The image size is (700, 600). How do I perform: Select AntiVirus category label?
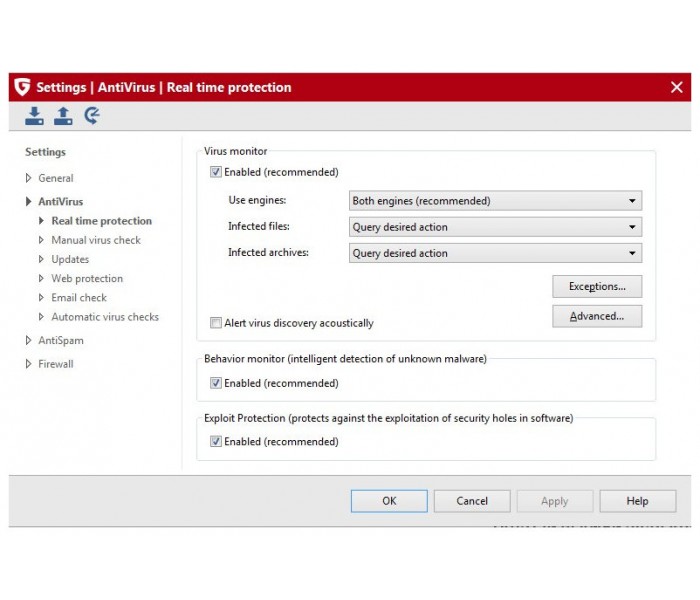[61, 201]
